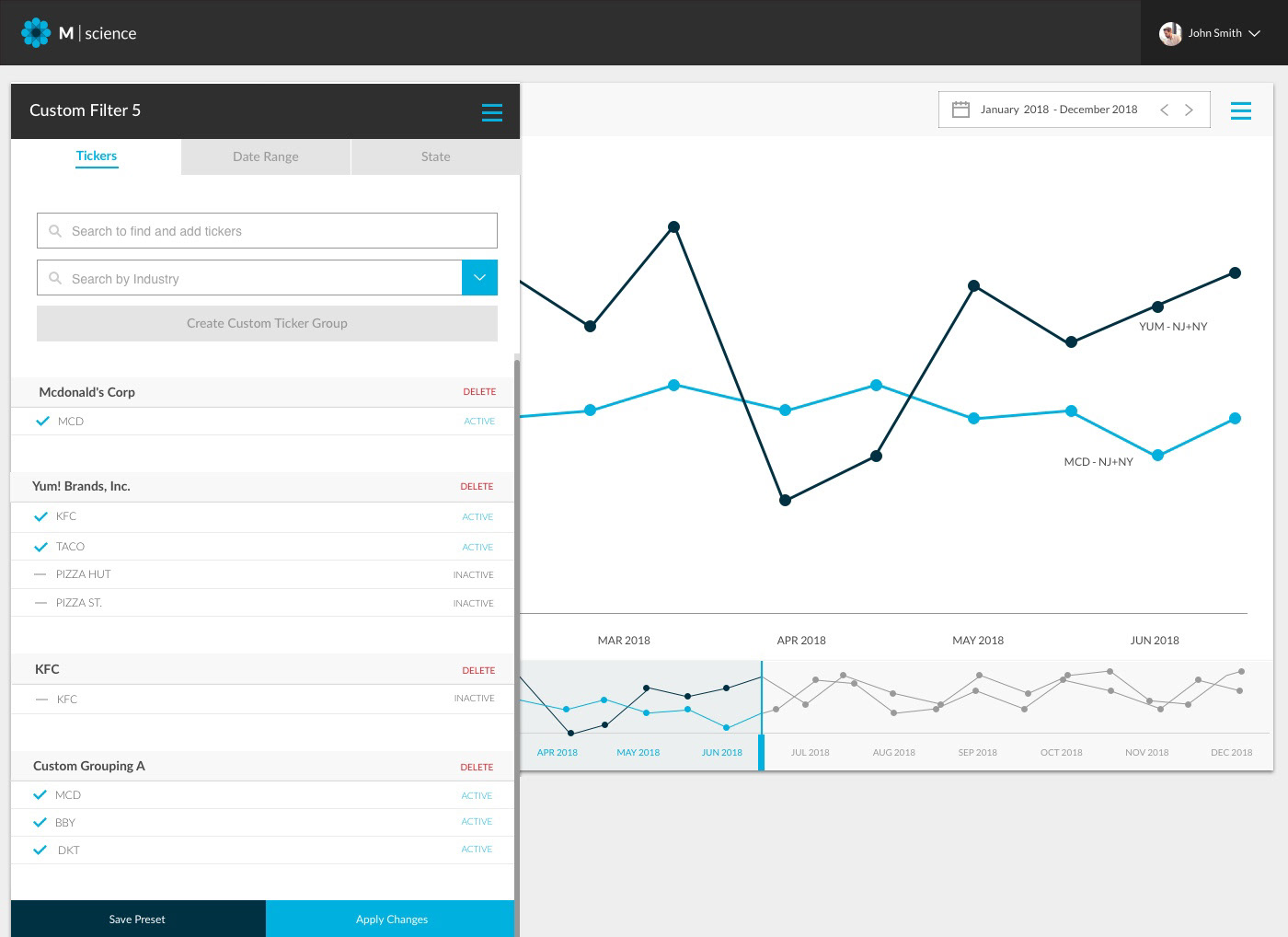Delete the KFC group
Image resolution: width=1288 pixels, height=937 pixels.
click(x=478, y=670)
